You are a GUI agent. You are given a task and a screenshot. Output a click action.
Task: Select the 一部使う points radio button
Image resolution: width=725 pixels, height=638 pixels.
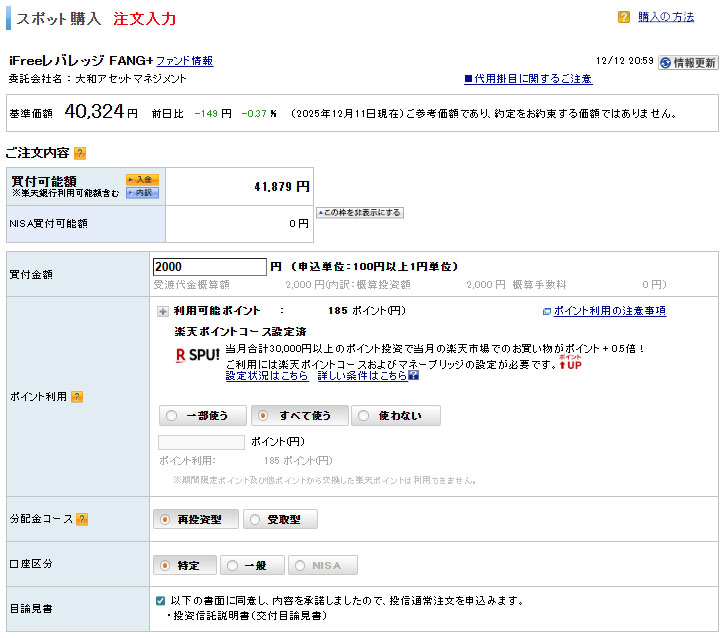click(x=203, y=415)
